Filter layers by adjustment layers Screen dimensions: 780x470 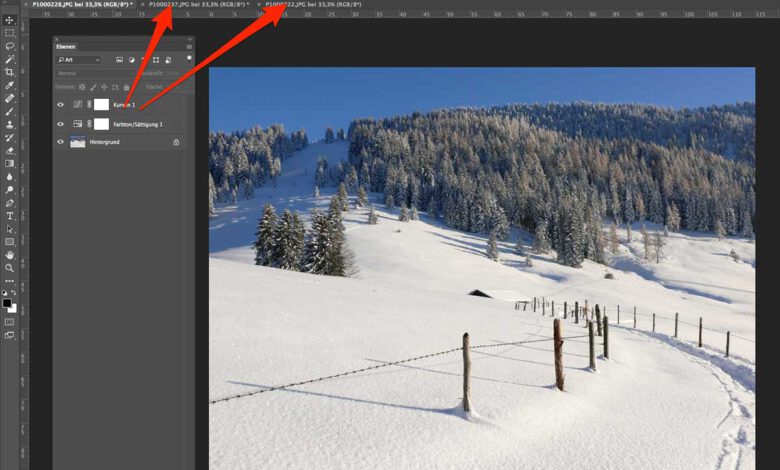coord(132,60)
